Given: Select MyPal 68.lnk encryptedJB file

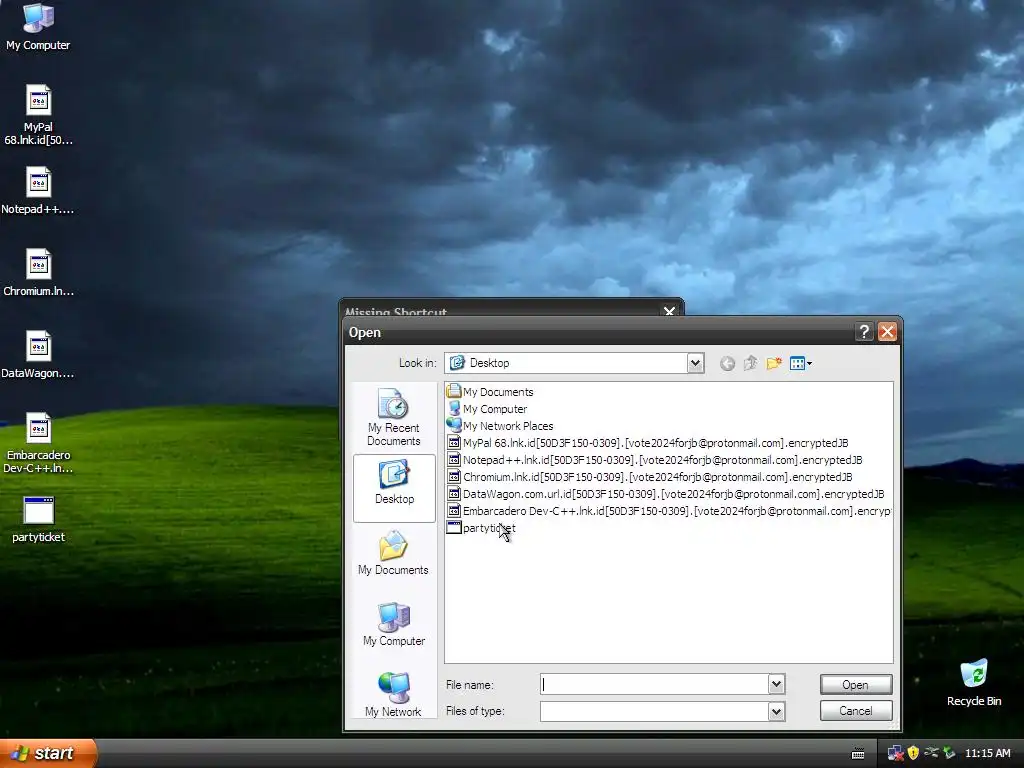Looking at the screenshot, I should [x=647, y=443].
